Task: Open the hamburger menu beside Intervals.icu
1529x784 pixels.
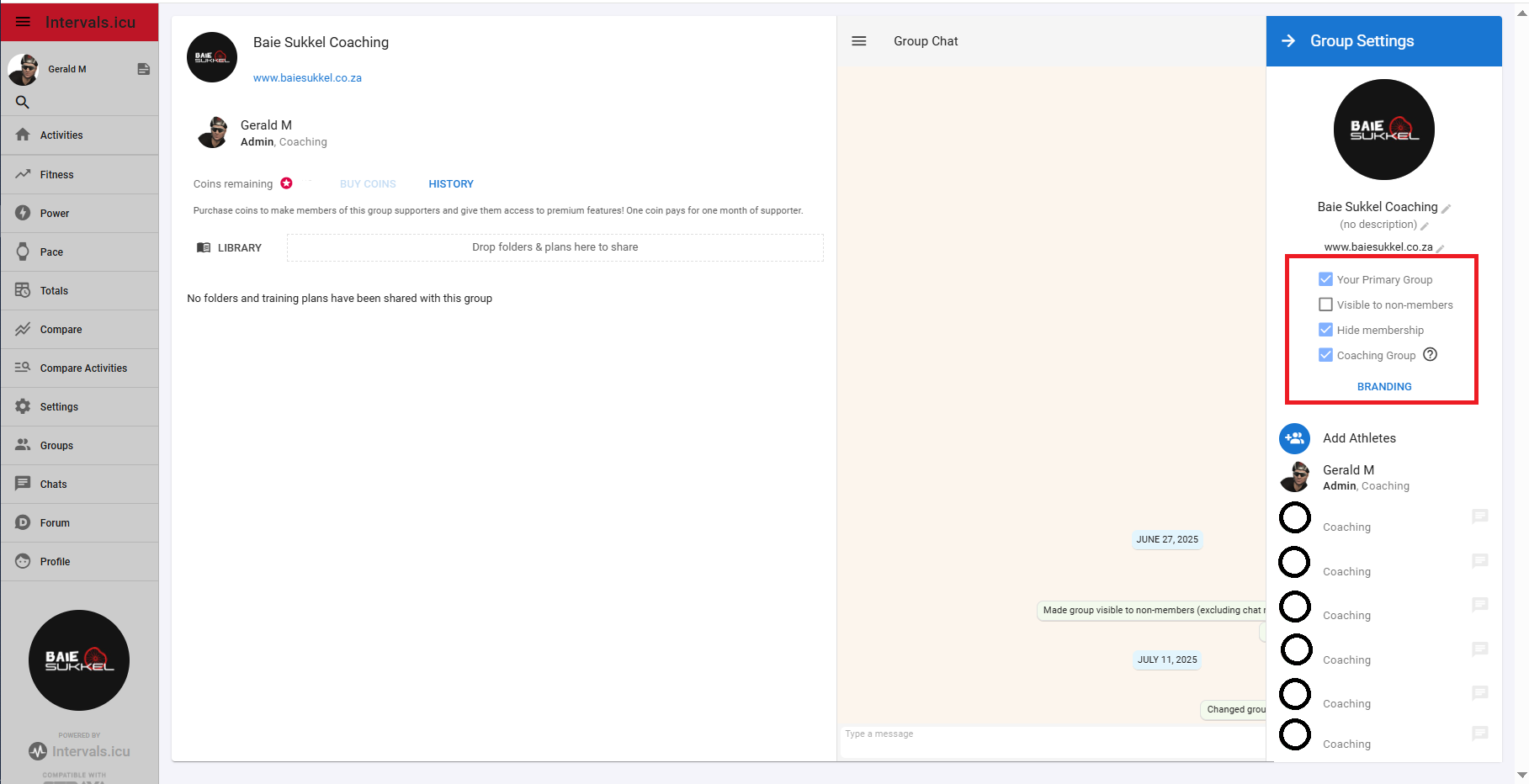Action: coord(23,22)
